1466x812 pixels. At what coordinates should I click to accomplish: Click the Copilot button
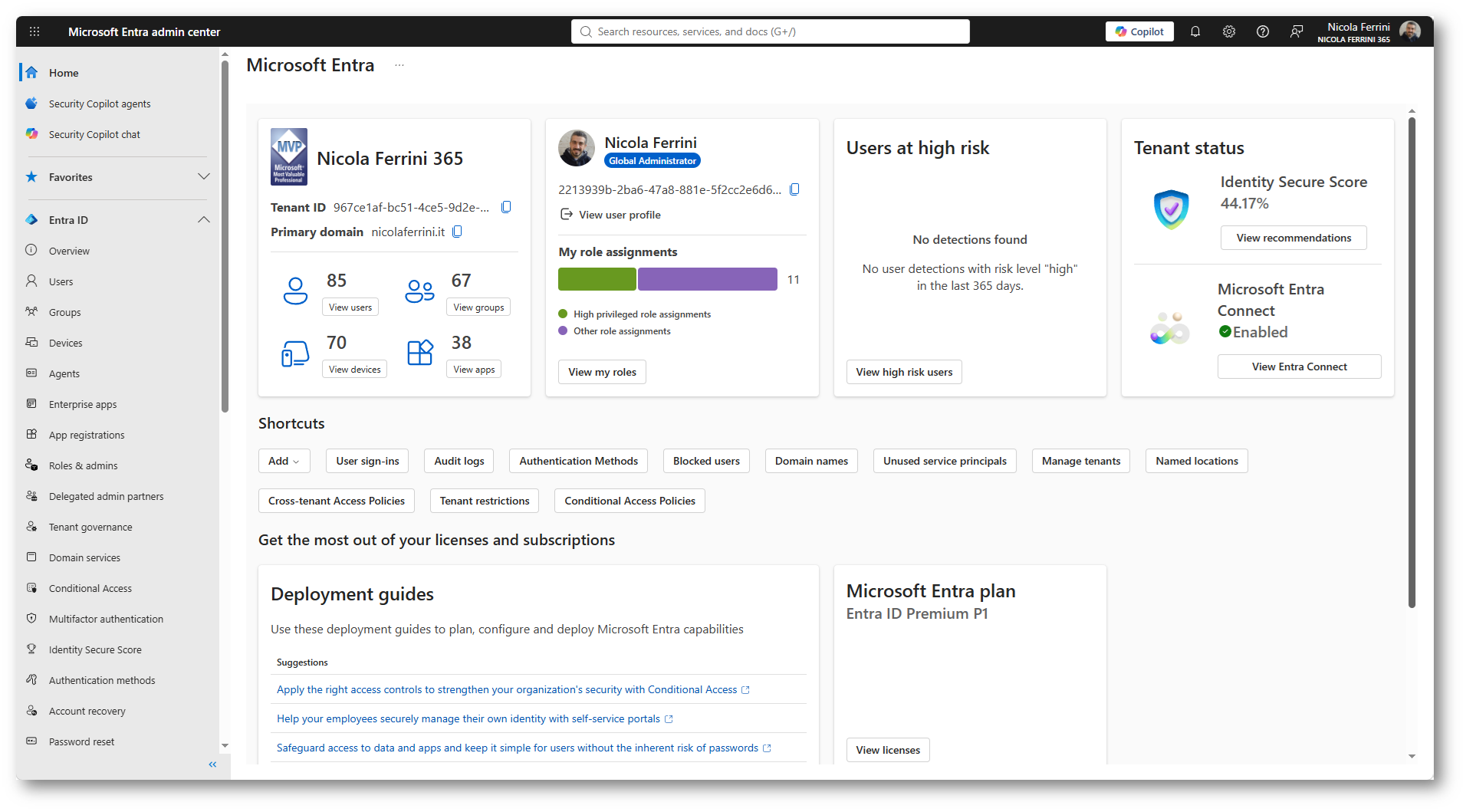tap(1139, 31)
